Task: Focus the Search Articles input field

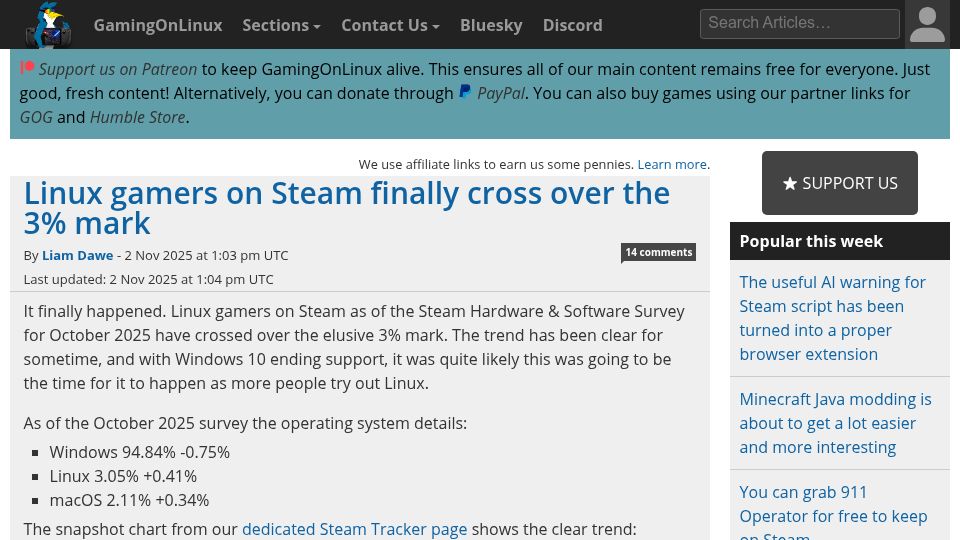Action: 800,23
